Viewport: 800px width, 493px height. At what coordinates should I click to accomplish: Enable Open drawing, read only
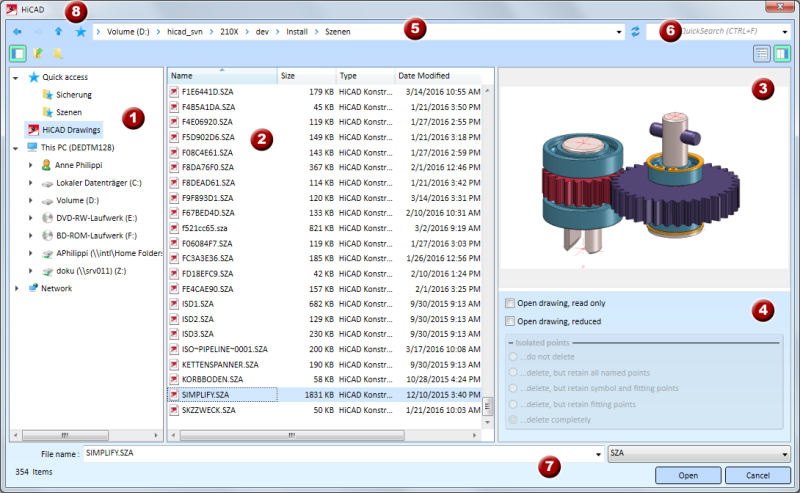coord(510,303)
